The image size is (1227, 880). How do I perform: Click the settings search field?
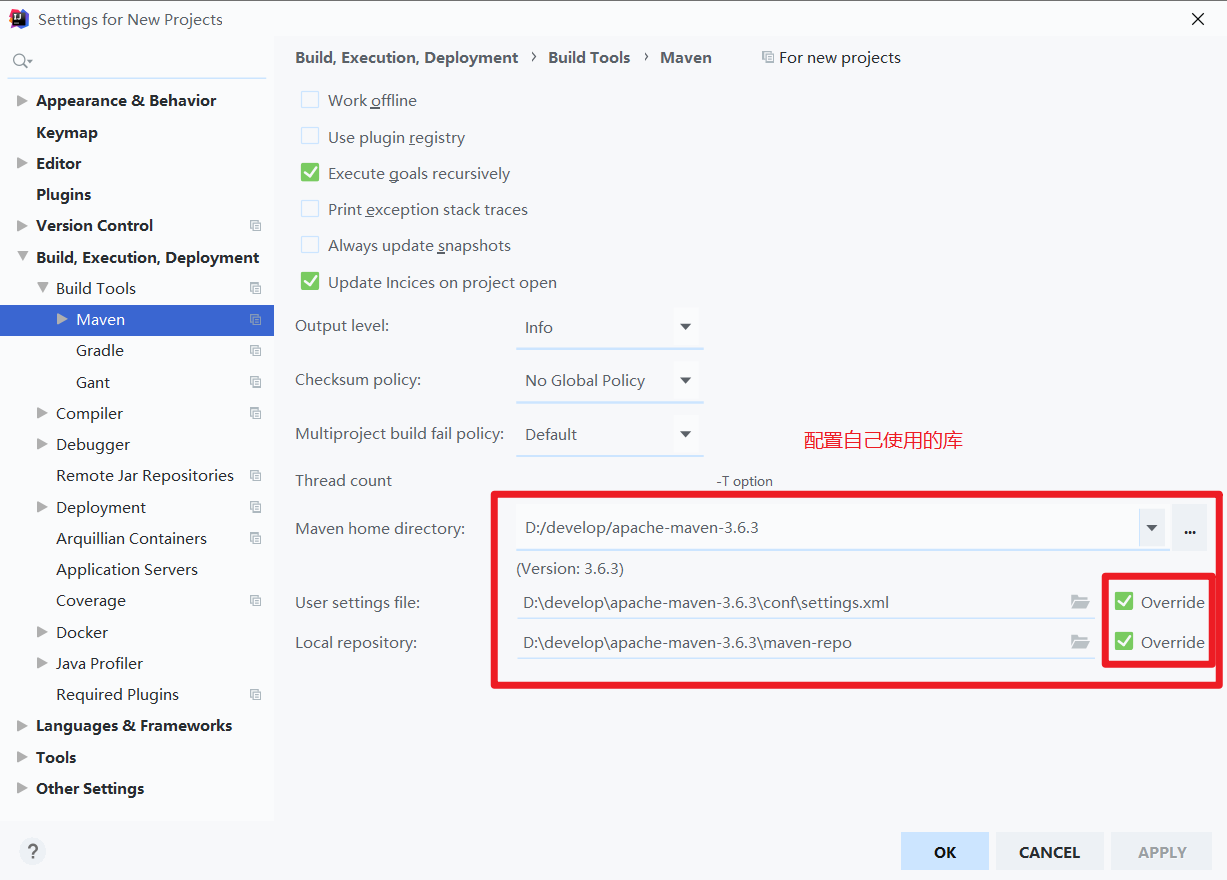tap(138, 61)
